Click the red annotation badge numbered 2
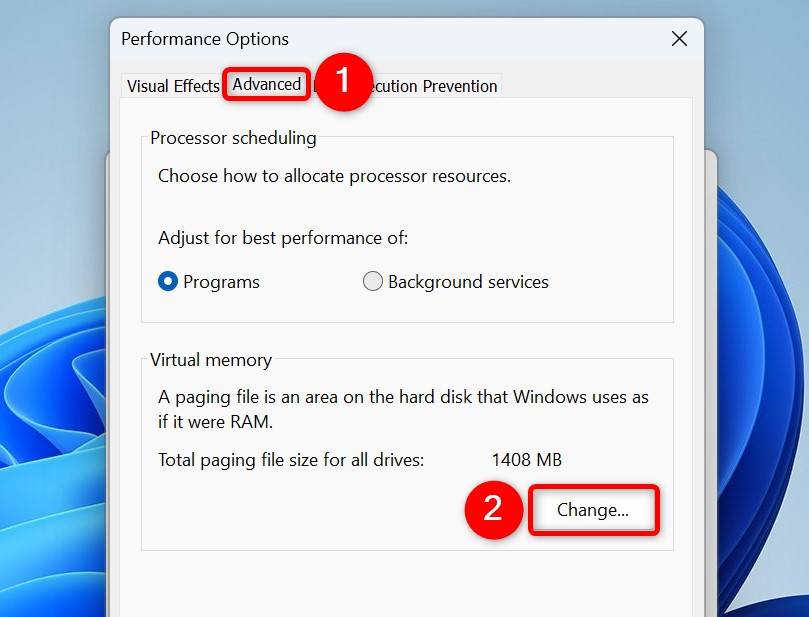809x617 pixels. click(494, 510)
